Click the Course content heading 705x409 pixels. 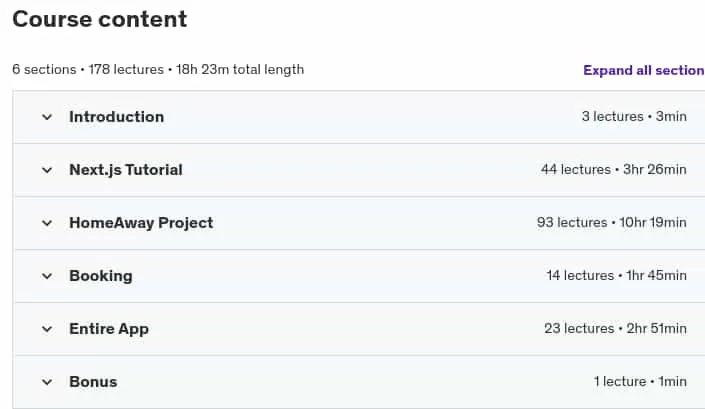pos(100,19)
